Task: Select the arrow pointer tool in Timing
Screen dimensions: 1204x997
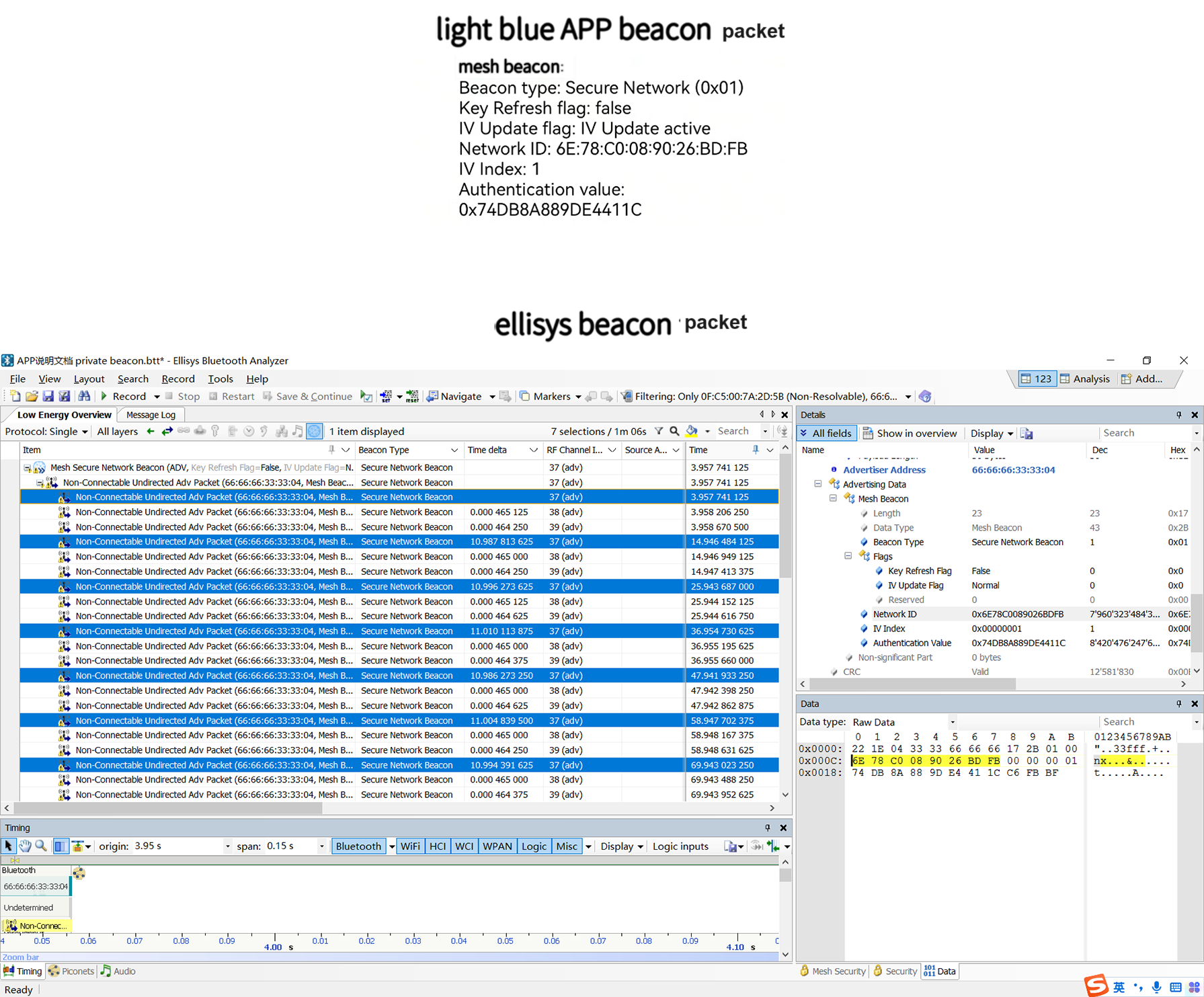Action: (x=9, y=846)
